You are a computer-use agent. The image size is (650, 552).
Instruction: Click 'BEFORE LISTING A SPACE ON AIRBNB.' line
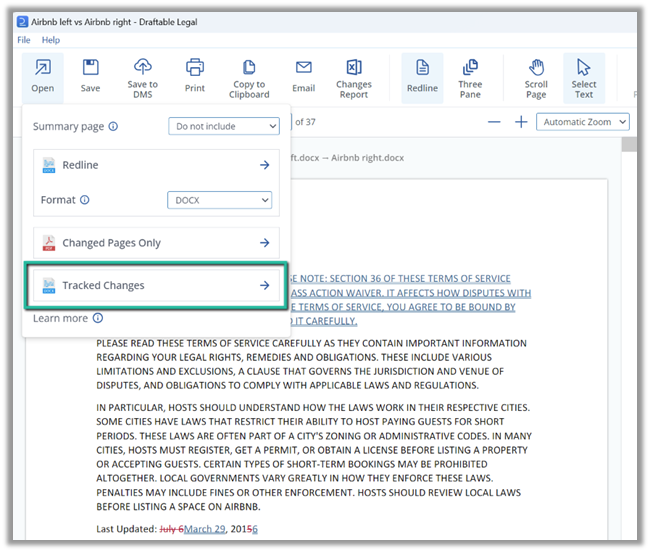click(x=178, y=506)
